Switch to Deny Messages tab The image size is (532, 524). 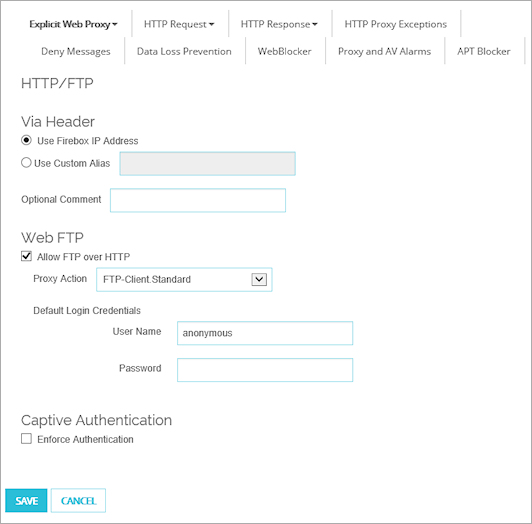tap(76, 51)
